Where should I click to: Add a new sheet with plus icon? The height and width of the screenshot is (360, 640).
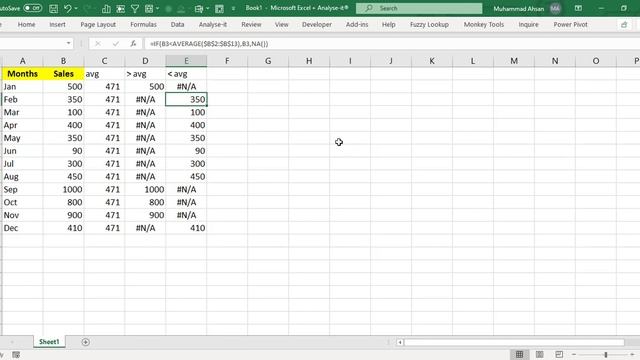click(x=85, y=342)
